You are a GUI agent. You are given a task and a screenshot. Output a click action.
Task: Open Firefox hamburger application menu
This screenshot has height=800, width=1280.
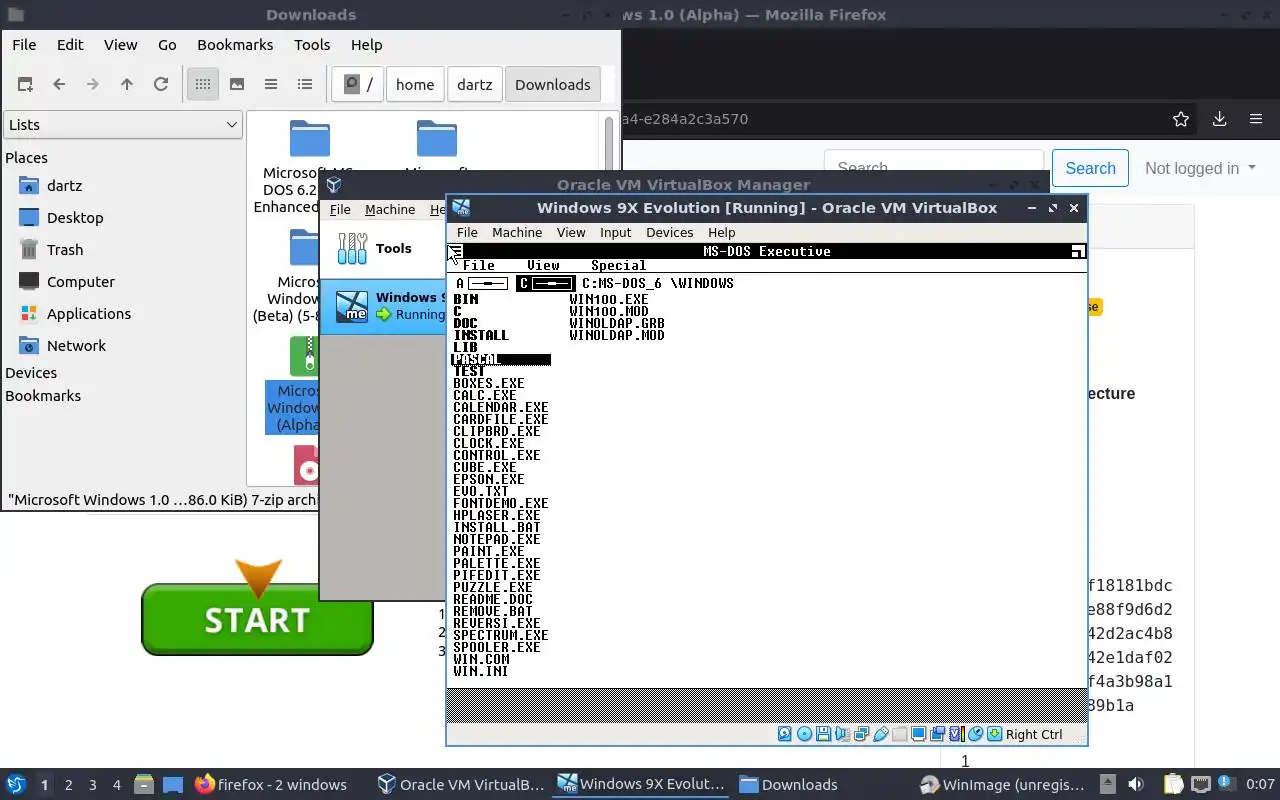pos(1256,119)
